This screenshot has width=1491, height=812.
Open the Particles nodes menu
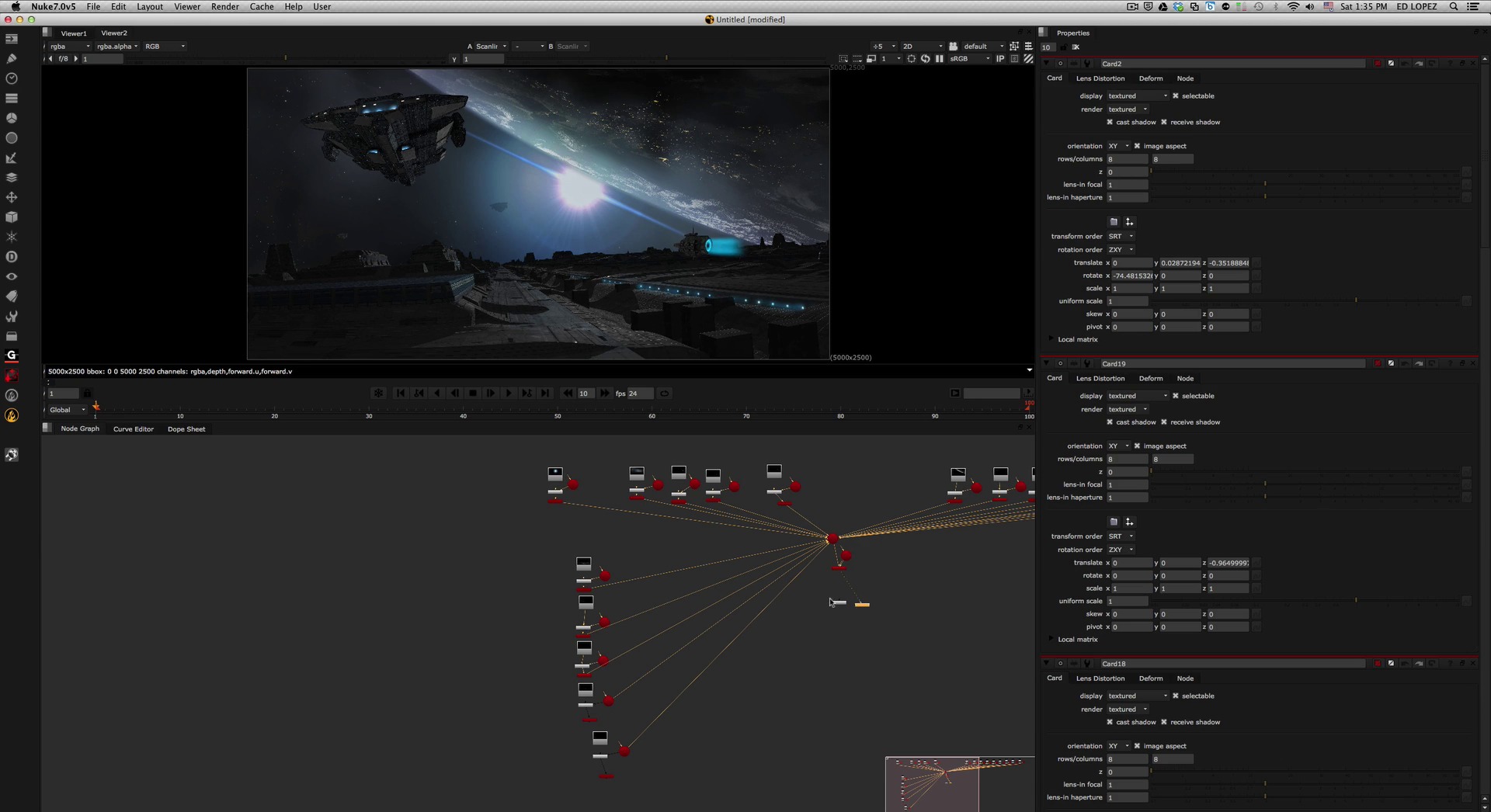coord(12,237)
